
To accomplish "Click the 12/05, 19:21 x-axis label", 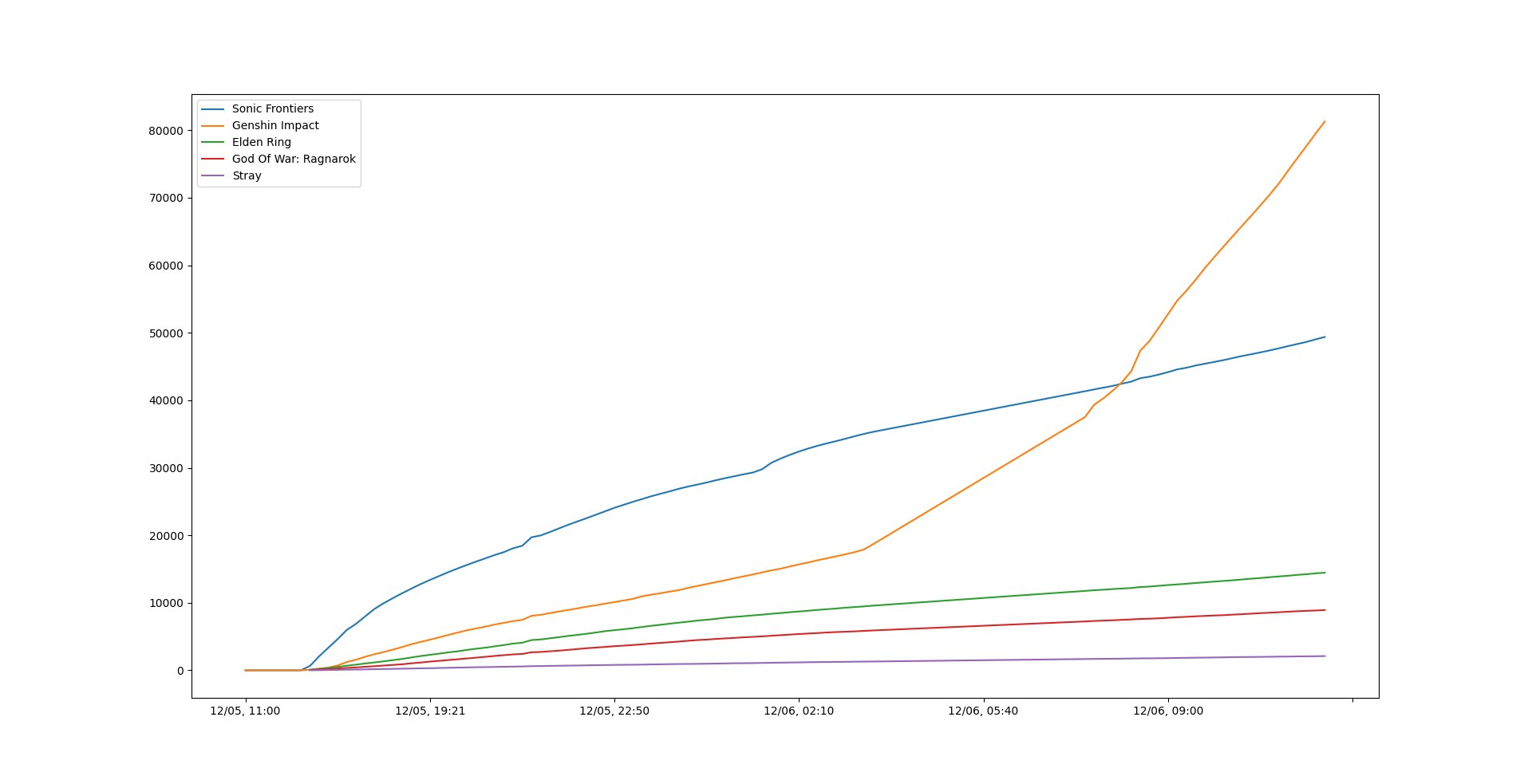I will coord(430,711).
